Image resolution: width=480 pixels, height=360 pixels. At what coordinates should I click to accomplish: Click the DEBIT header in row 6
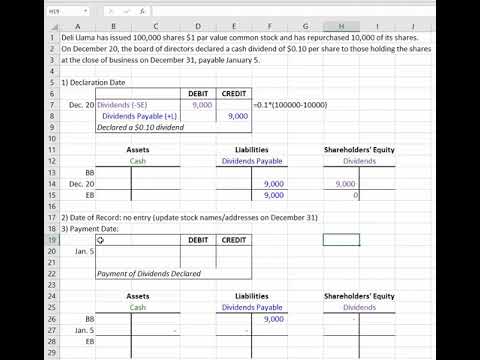coord(198,94)
